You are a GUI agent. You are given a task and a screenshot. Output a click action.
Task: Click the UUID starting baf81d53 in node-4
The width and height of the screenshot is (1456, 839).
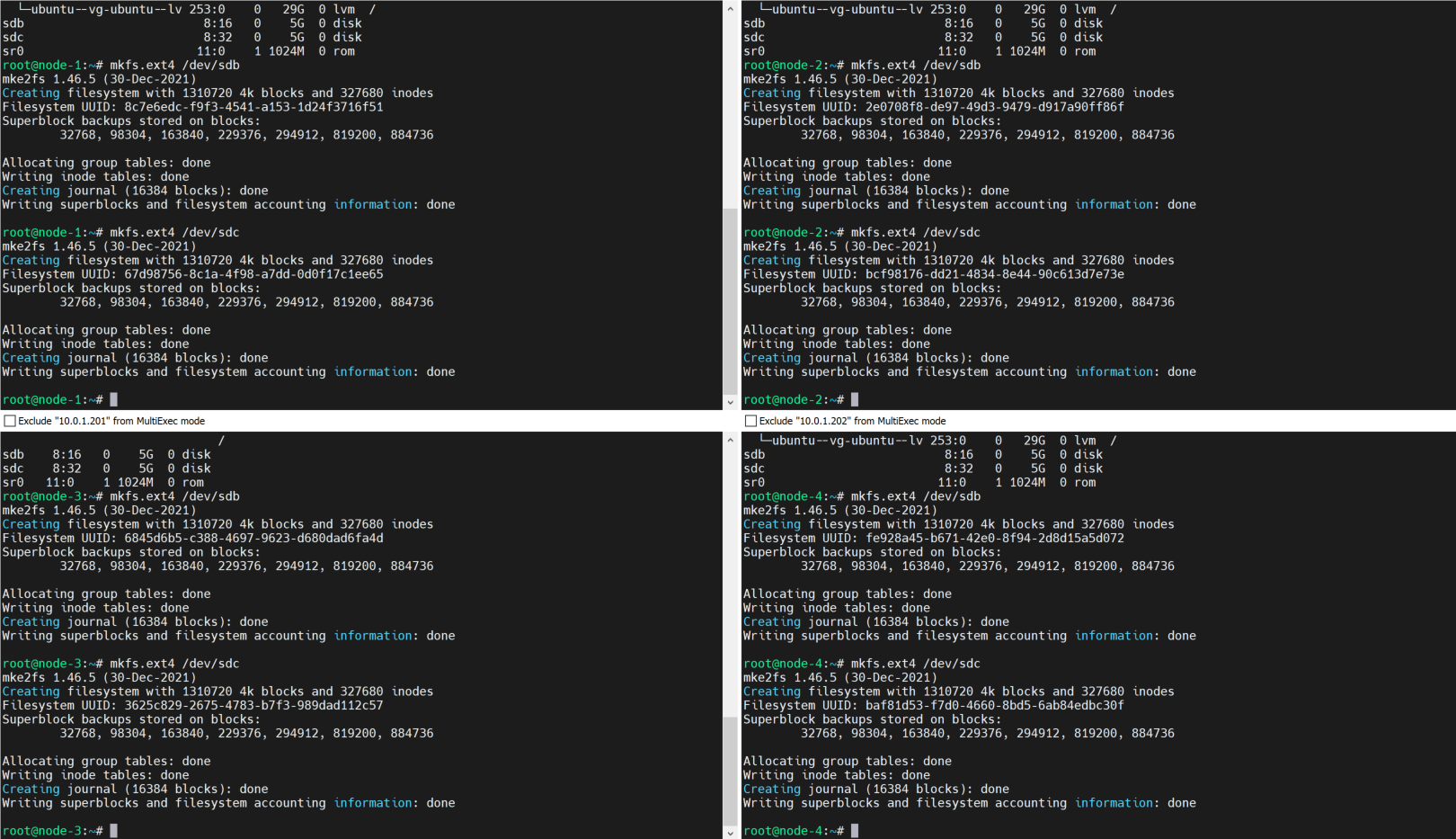(994, 706)
